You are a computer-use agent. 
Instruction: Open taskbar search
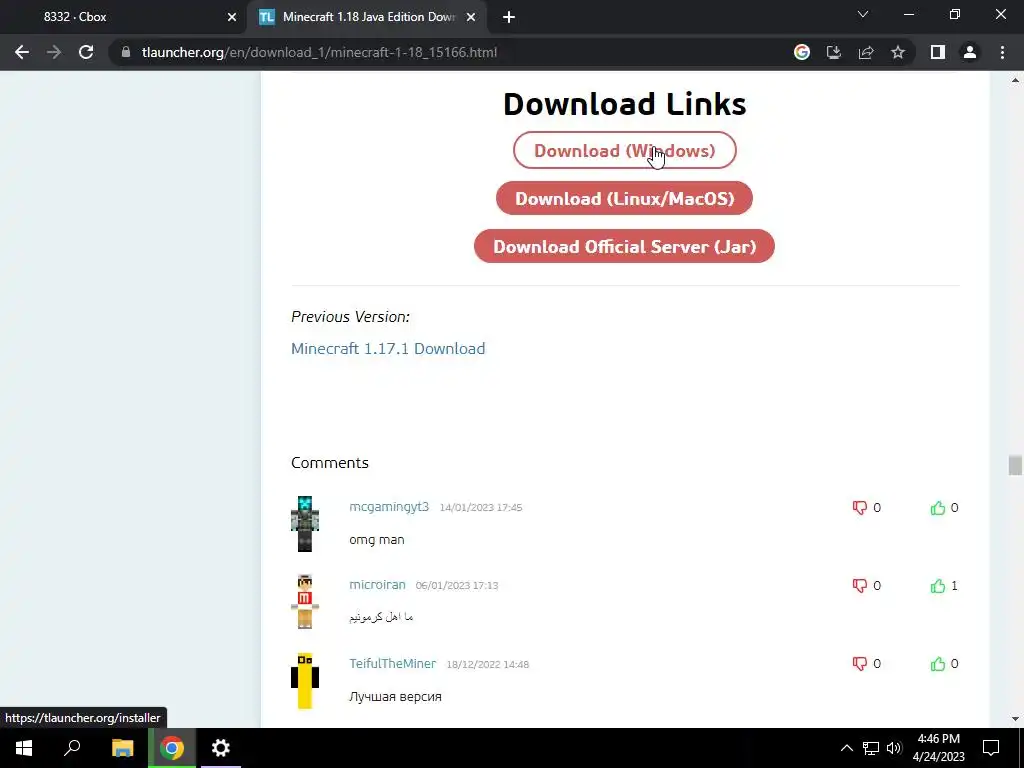click(72, 748)
